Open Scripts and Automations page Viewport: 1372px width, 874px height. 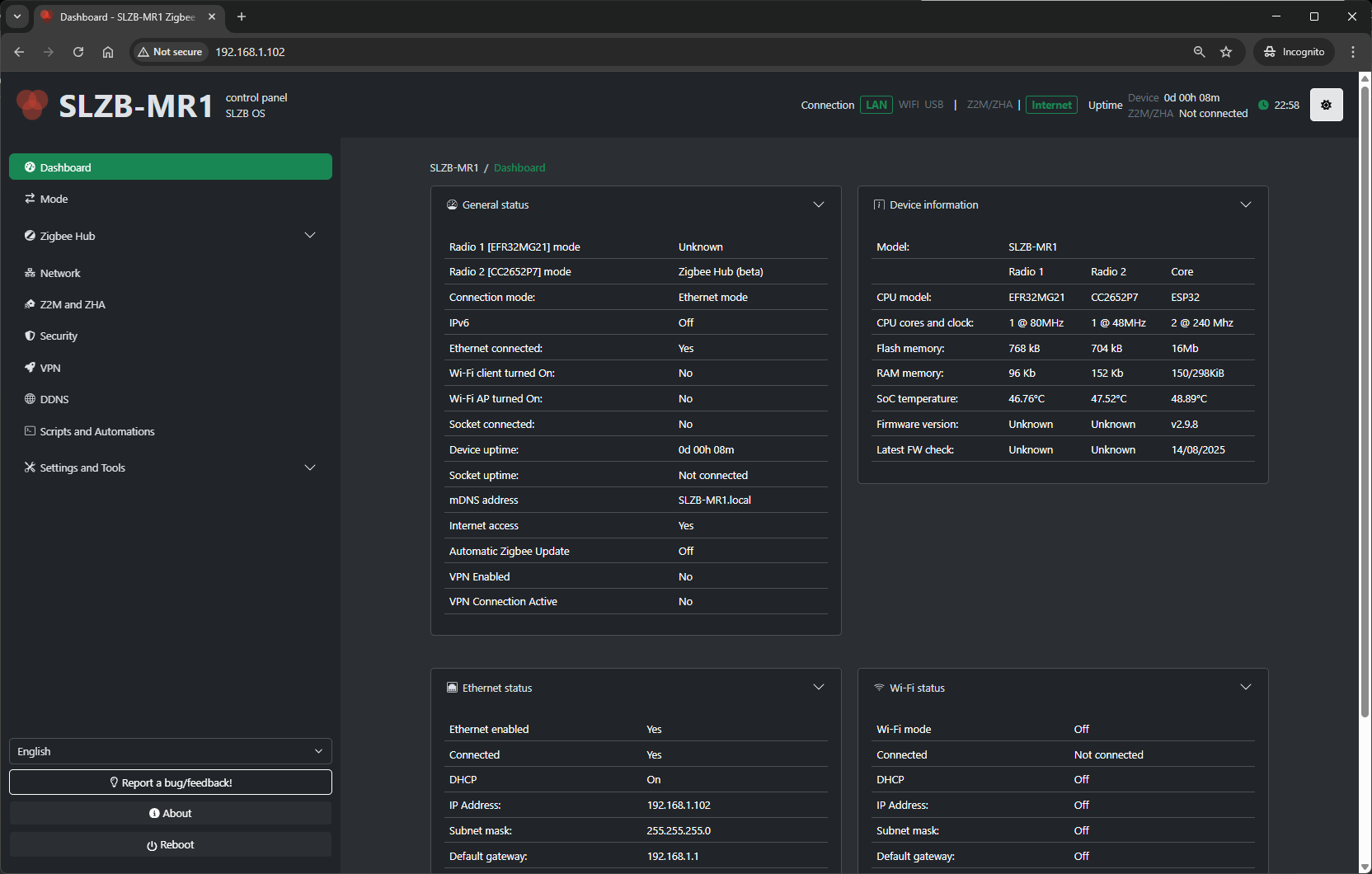pos(96,431)
